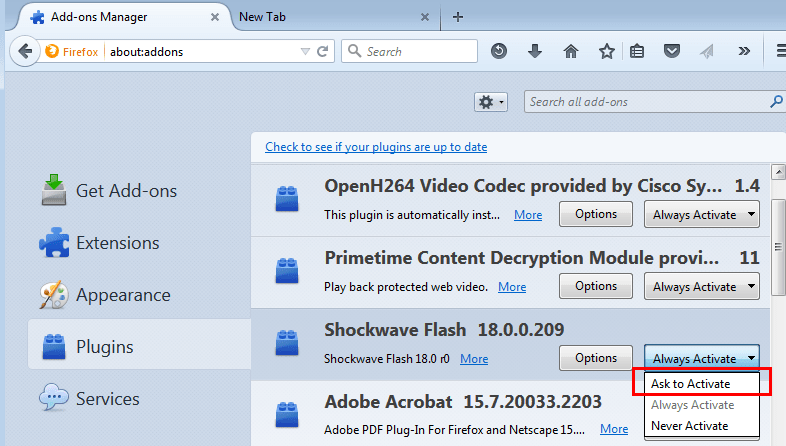Click More link for Primetime plugin

click(x=512, y=287)
